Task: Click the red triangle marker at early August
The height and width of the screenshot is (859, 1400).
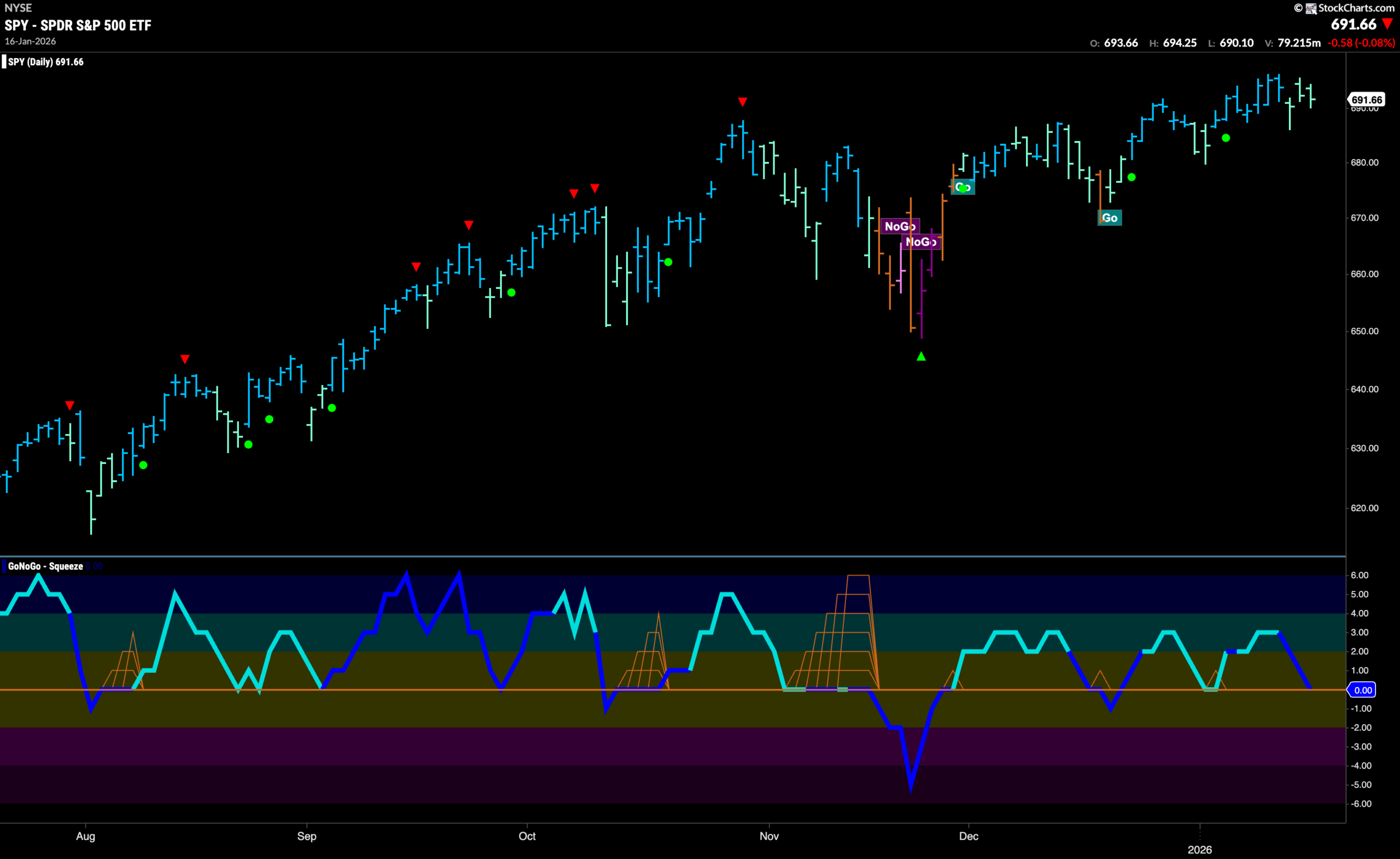Action: click(x=69, y=405)
